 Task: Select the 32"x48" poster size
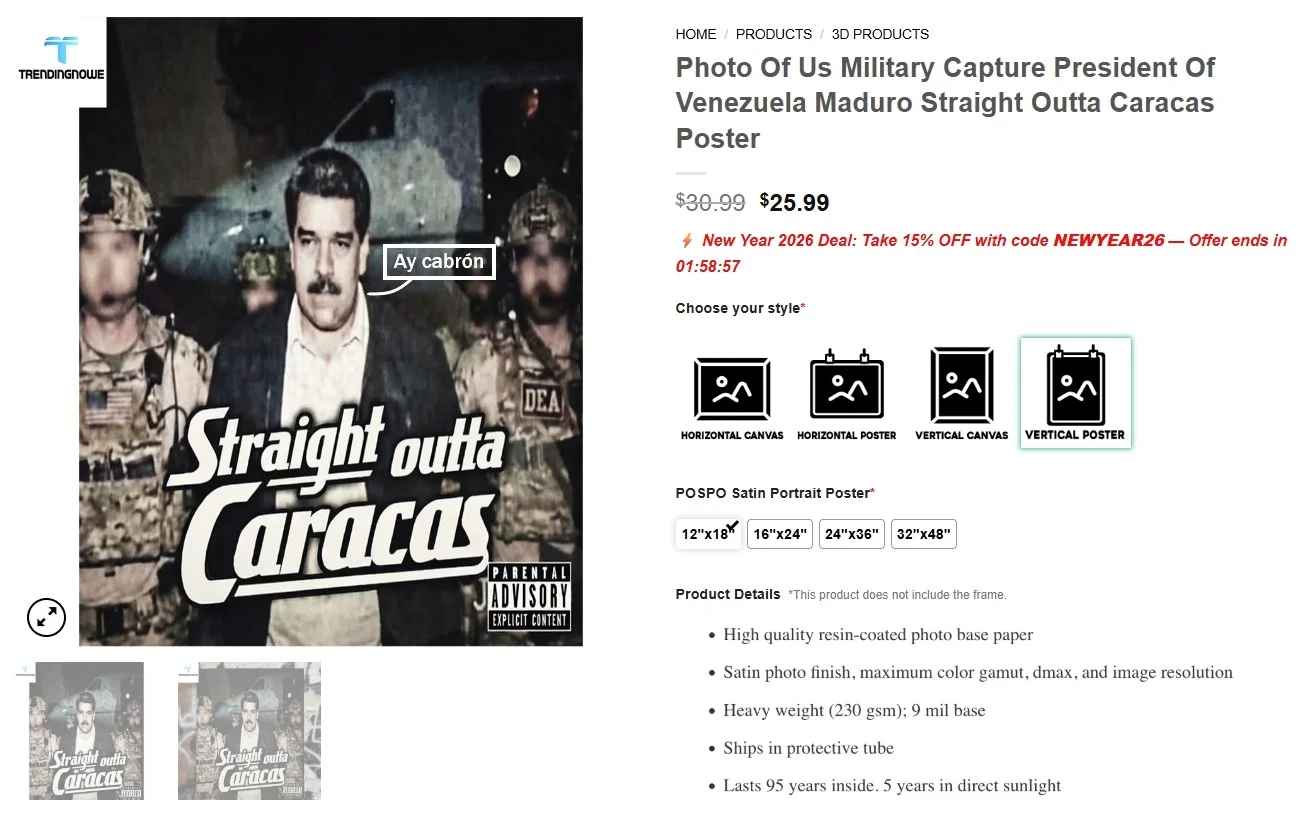924,534
